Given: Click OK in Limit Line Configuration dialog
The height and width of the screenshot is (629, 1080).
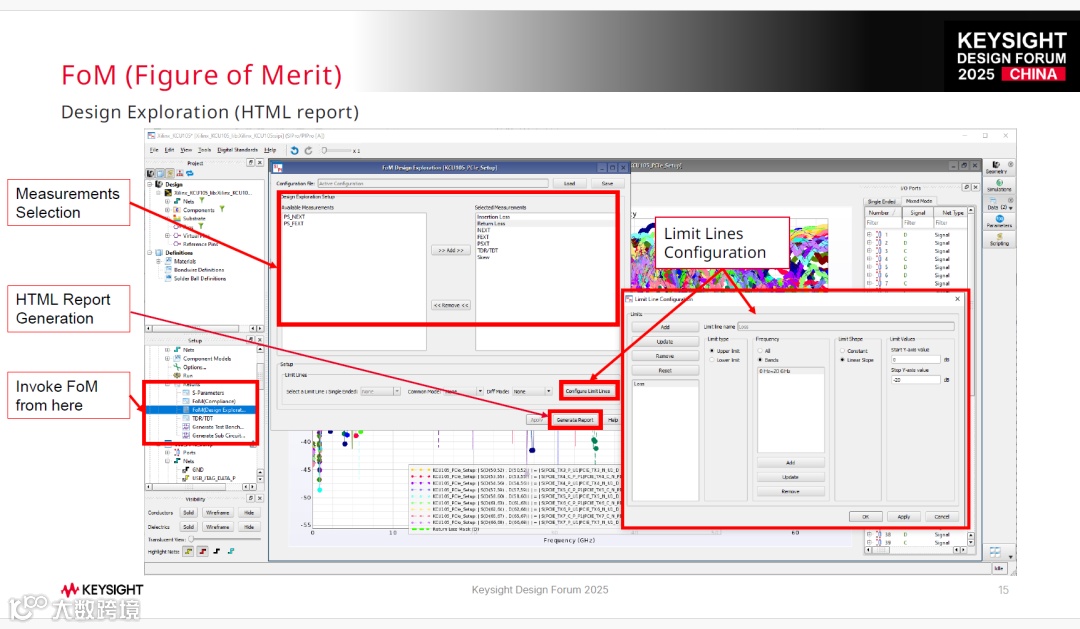Looking at the screenshot, I should 866,517.
